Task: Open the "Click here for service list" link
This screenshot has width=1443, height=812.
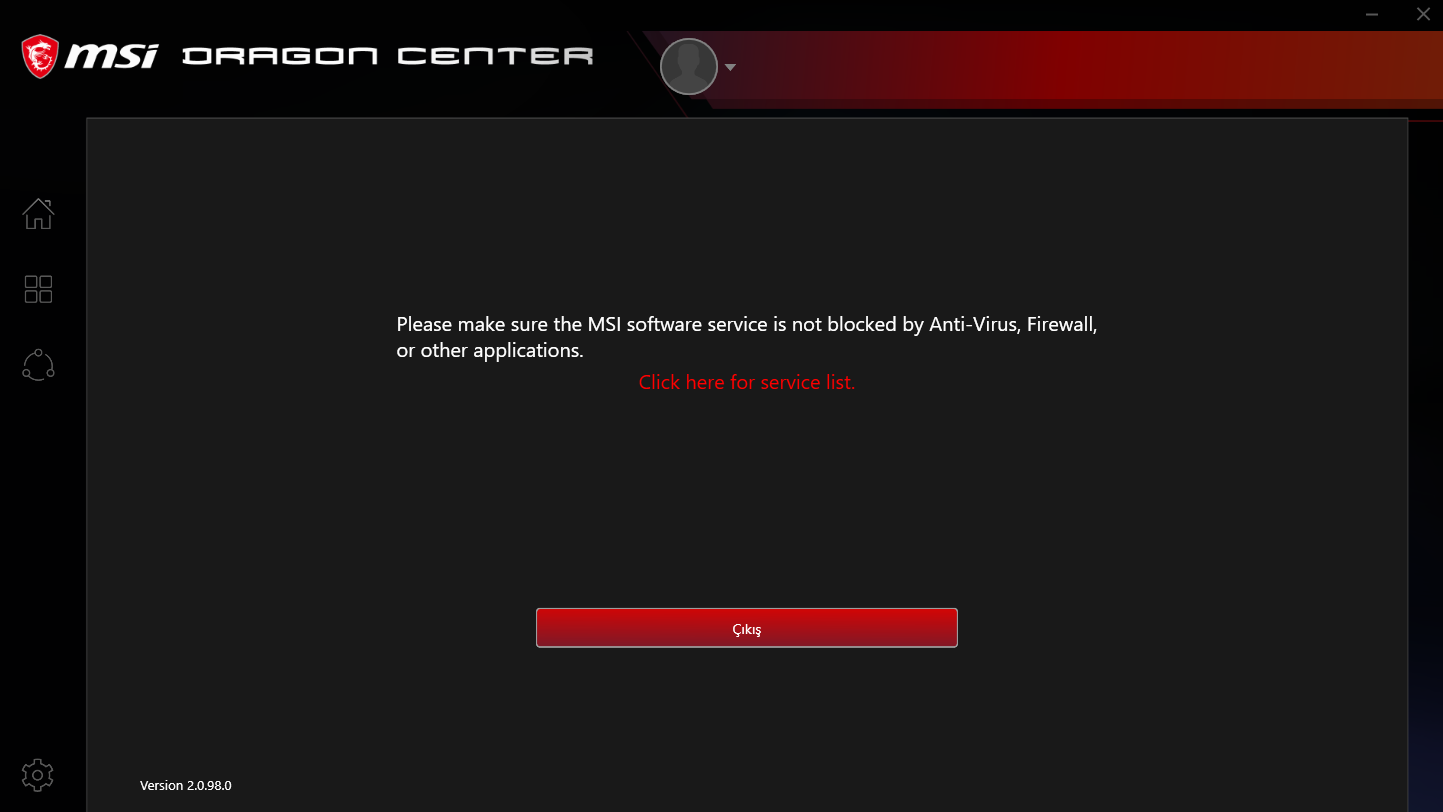Action: click(747, 382)
